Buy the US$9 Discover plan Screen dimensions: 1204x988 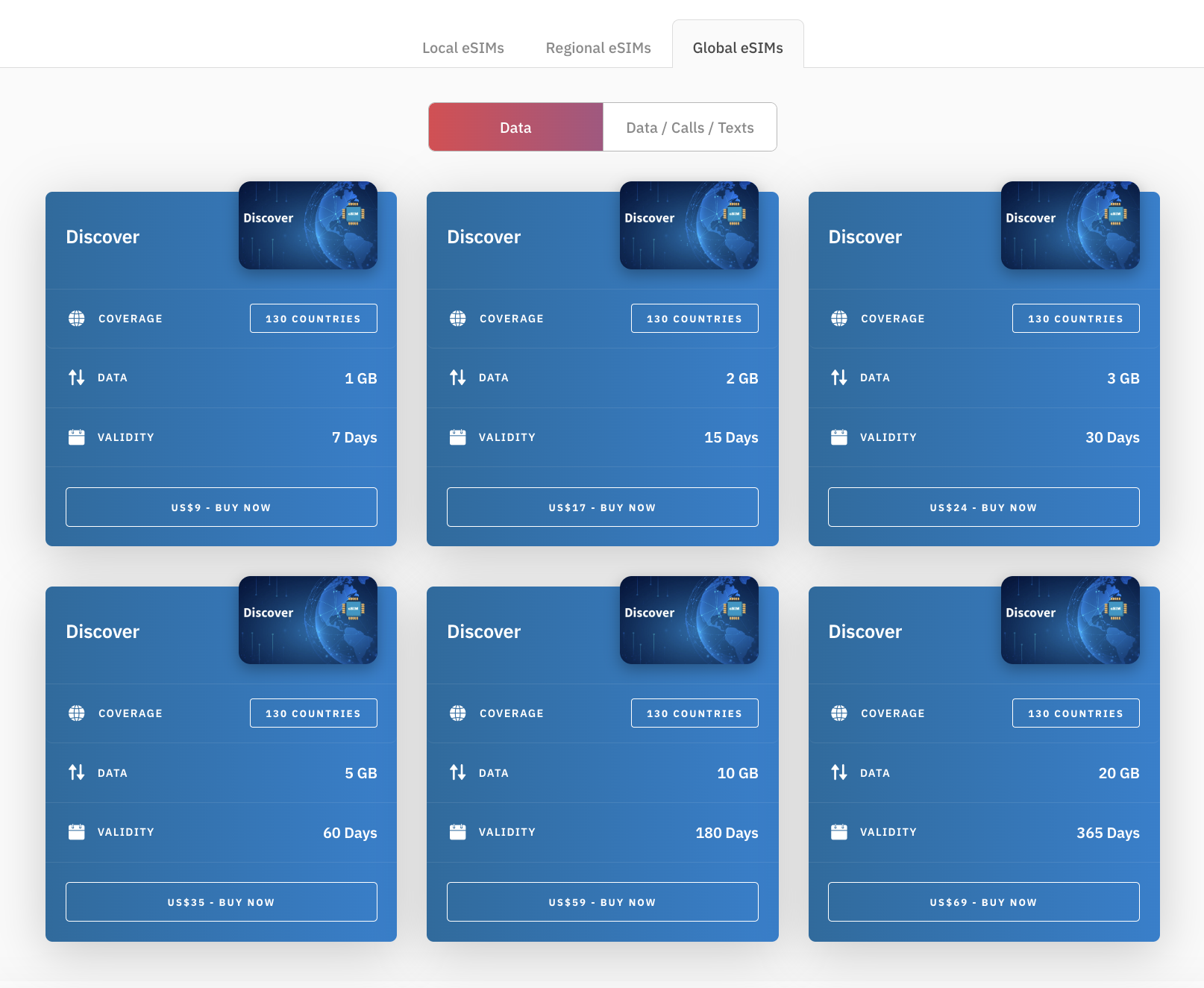(x=221, y=507)
